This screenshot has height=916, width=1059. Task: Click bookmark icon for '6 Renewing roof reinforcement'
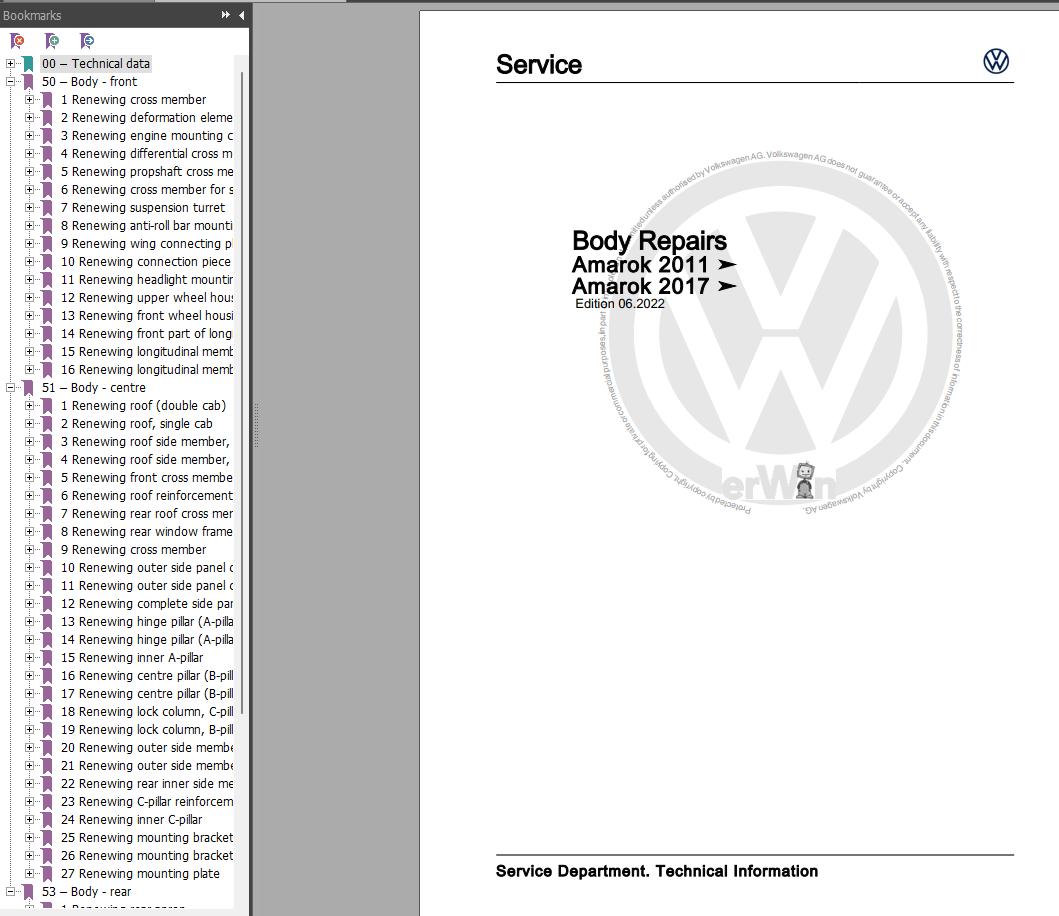click(x=47, y=496)
